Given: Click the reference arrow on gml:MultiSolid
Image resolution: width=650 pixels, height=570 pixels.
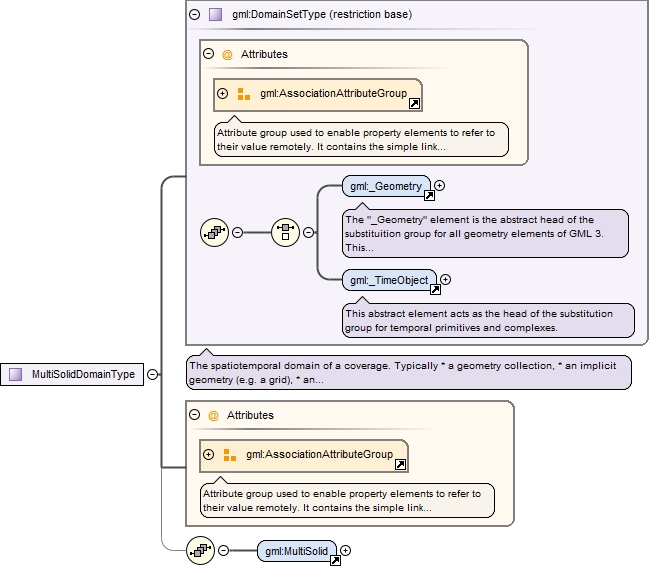Looking at the screenshot, I should (x=335, y=560).
